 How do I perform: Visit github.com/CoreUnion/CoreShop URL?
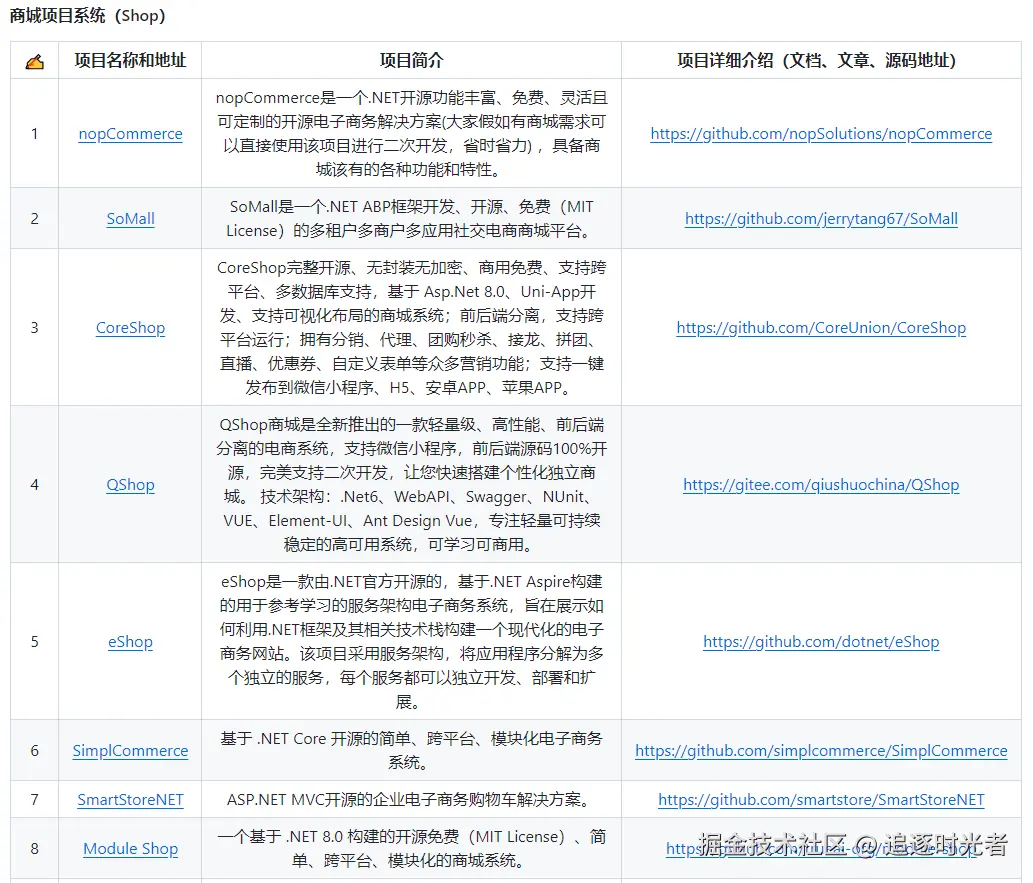(x=821, y=328)
